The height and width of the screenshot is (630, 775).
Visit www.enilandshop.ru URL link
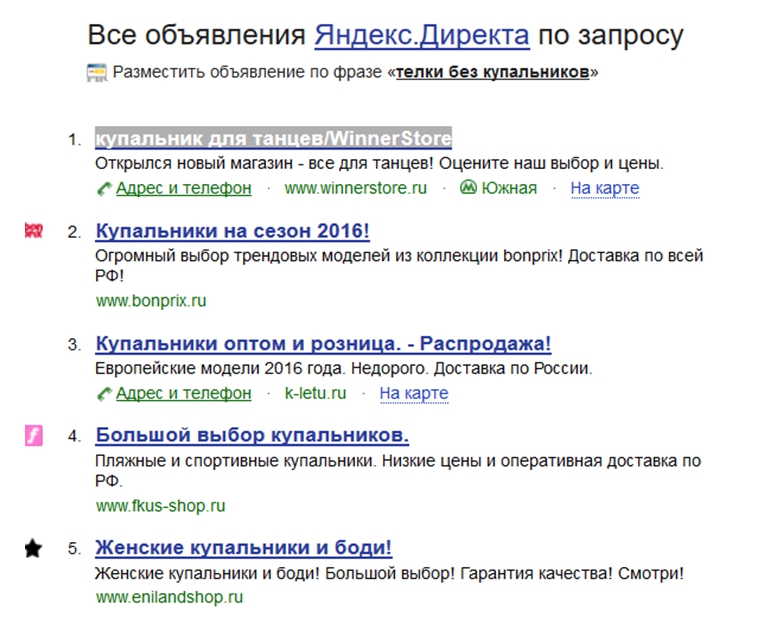point(169,598)
